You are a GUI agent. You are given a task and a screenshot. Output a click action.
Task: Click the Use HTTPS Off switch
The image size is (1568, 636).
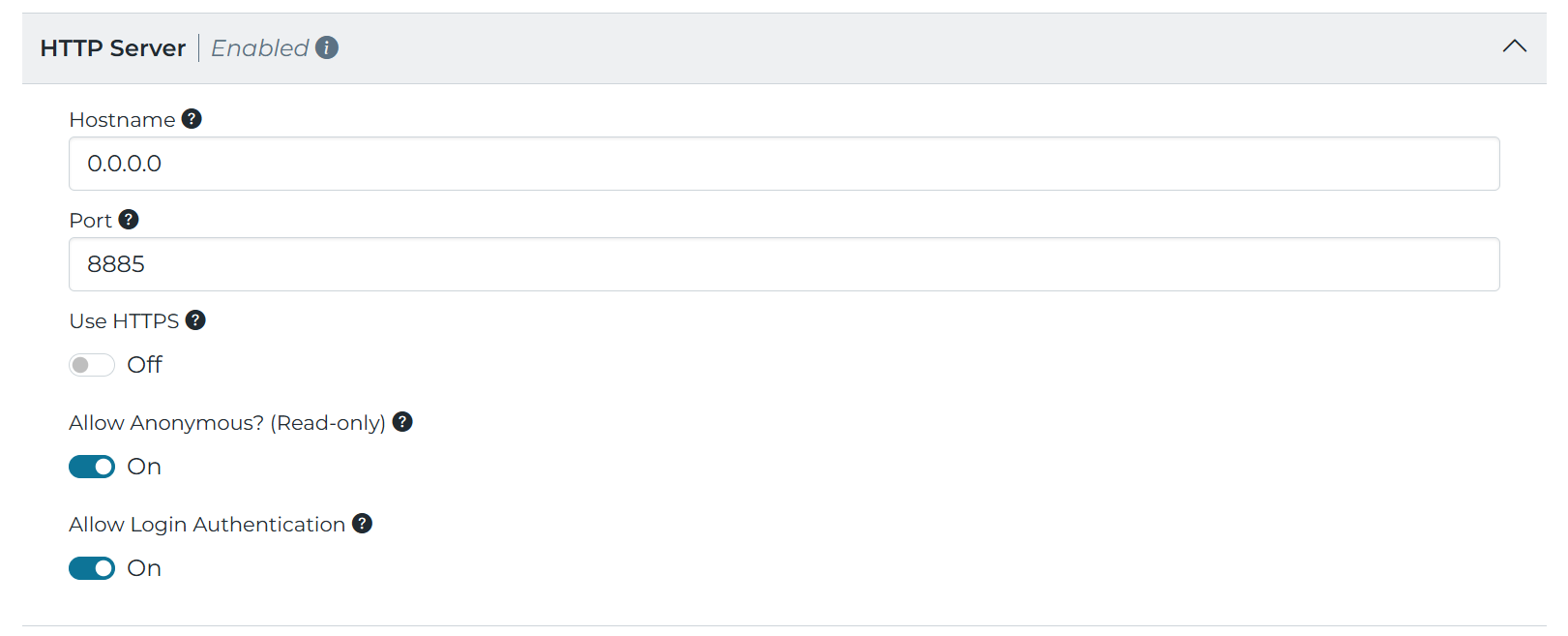[x=91, y=364]
